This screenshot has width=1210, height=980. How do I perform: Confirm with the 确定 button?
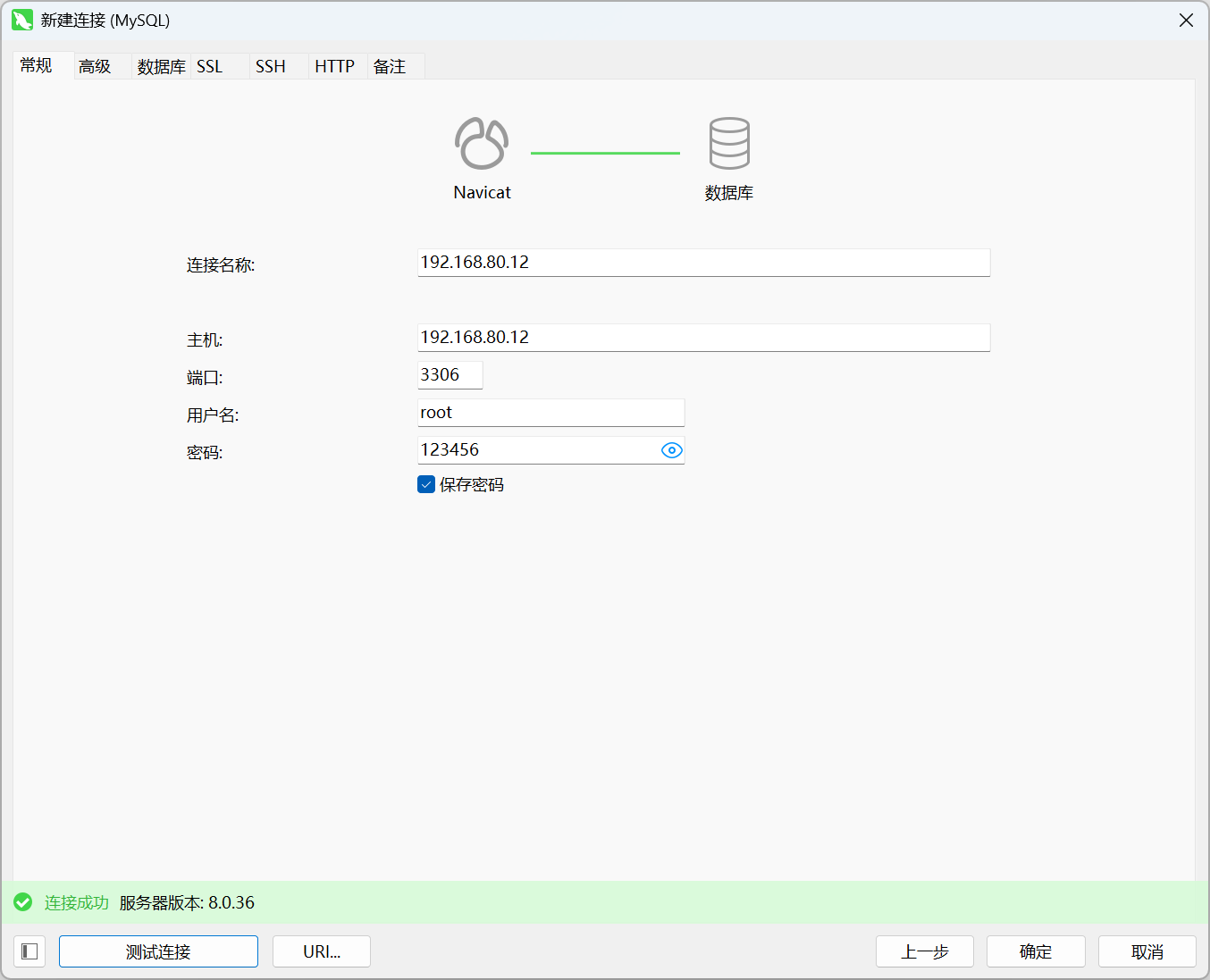1036,951
